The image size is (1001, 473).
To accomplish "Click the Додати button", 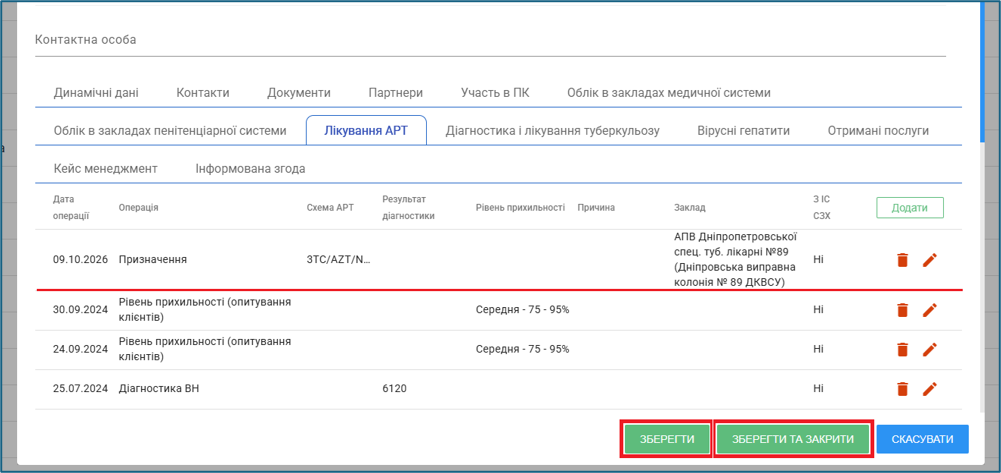I will click(910, 208).
